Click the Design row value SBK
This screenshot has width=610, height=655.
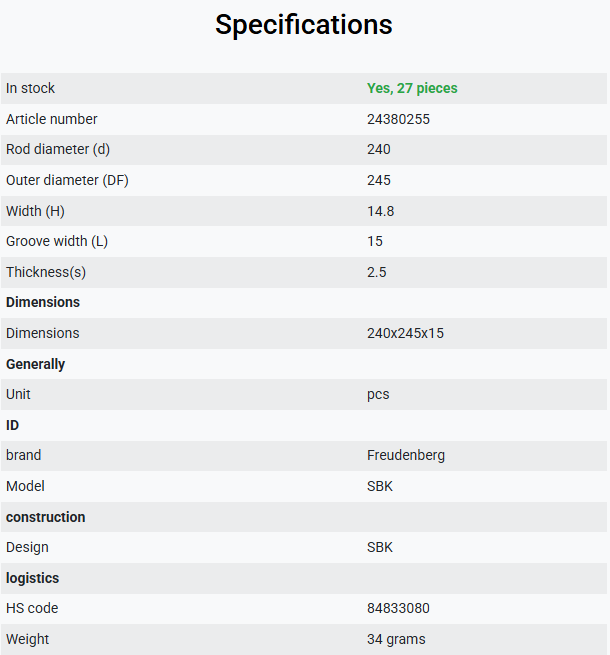pyautogui.click(x=380, y=547)
